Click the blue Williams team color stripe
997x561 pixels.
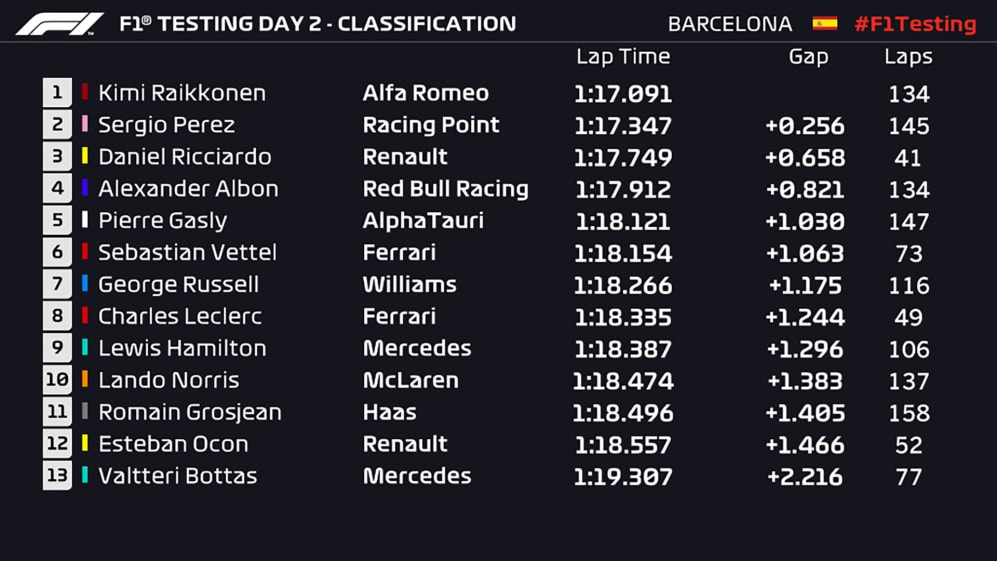[85, 285]
